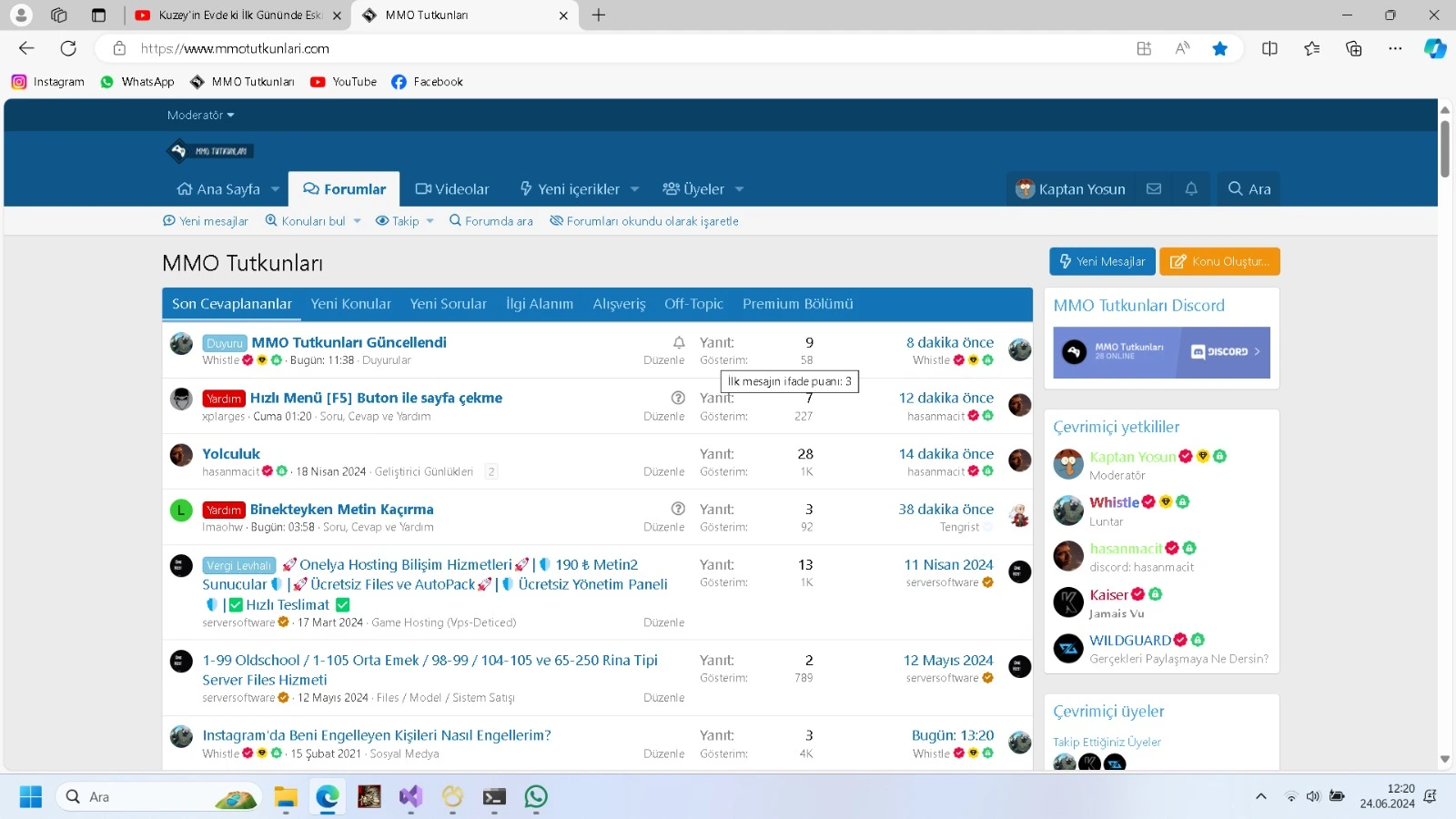Open WILDGUARD avatar in online staff
Screen dimensions: 1456x819
click(1068, 648)
